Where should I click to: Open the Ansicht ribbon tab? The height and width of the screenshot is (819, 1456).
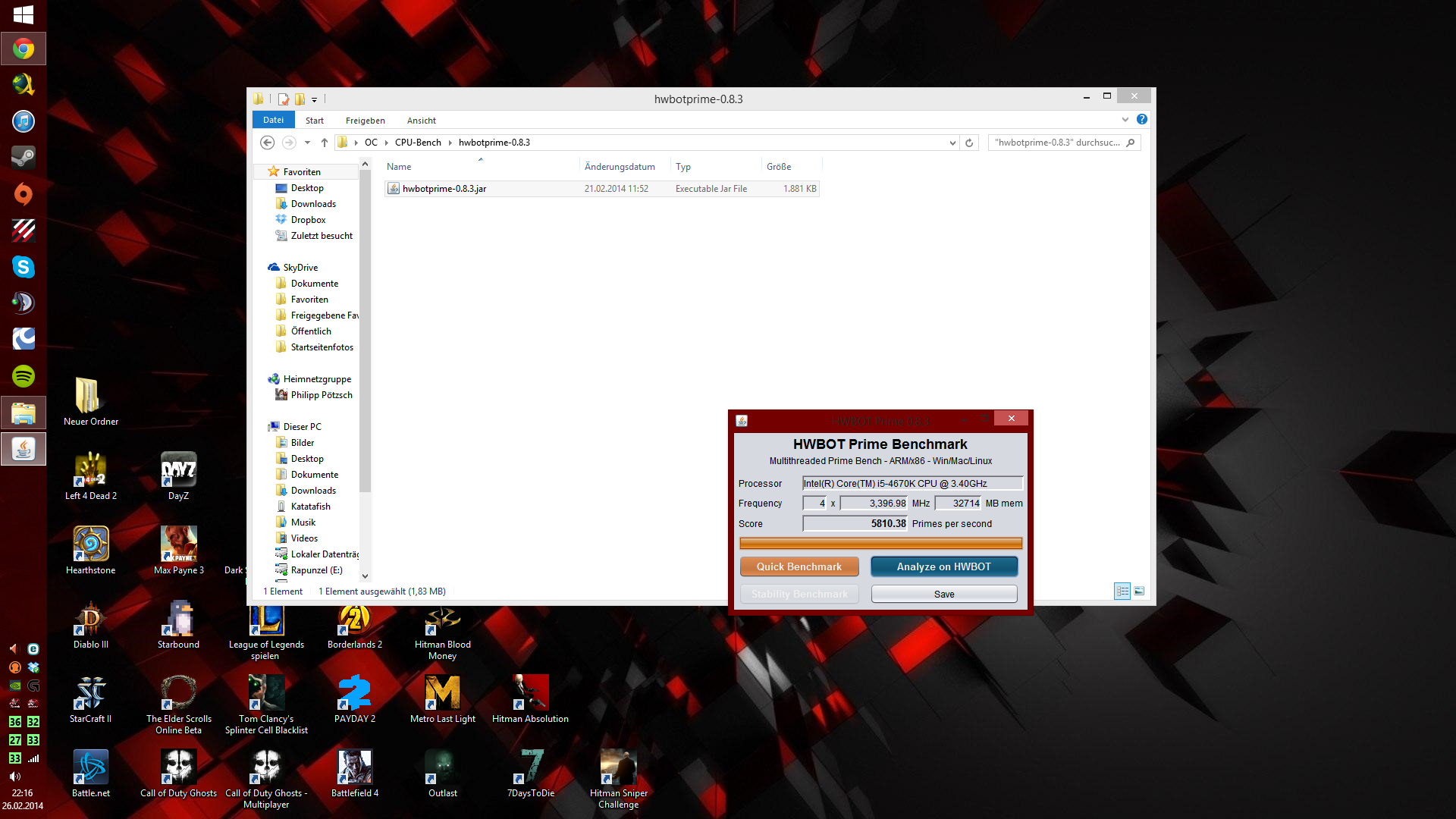click(421, 121)
